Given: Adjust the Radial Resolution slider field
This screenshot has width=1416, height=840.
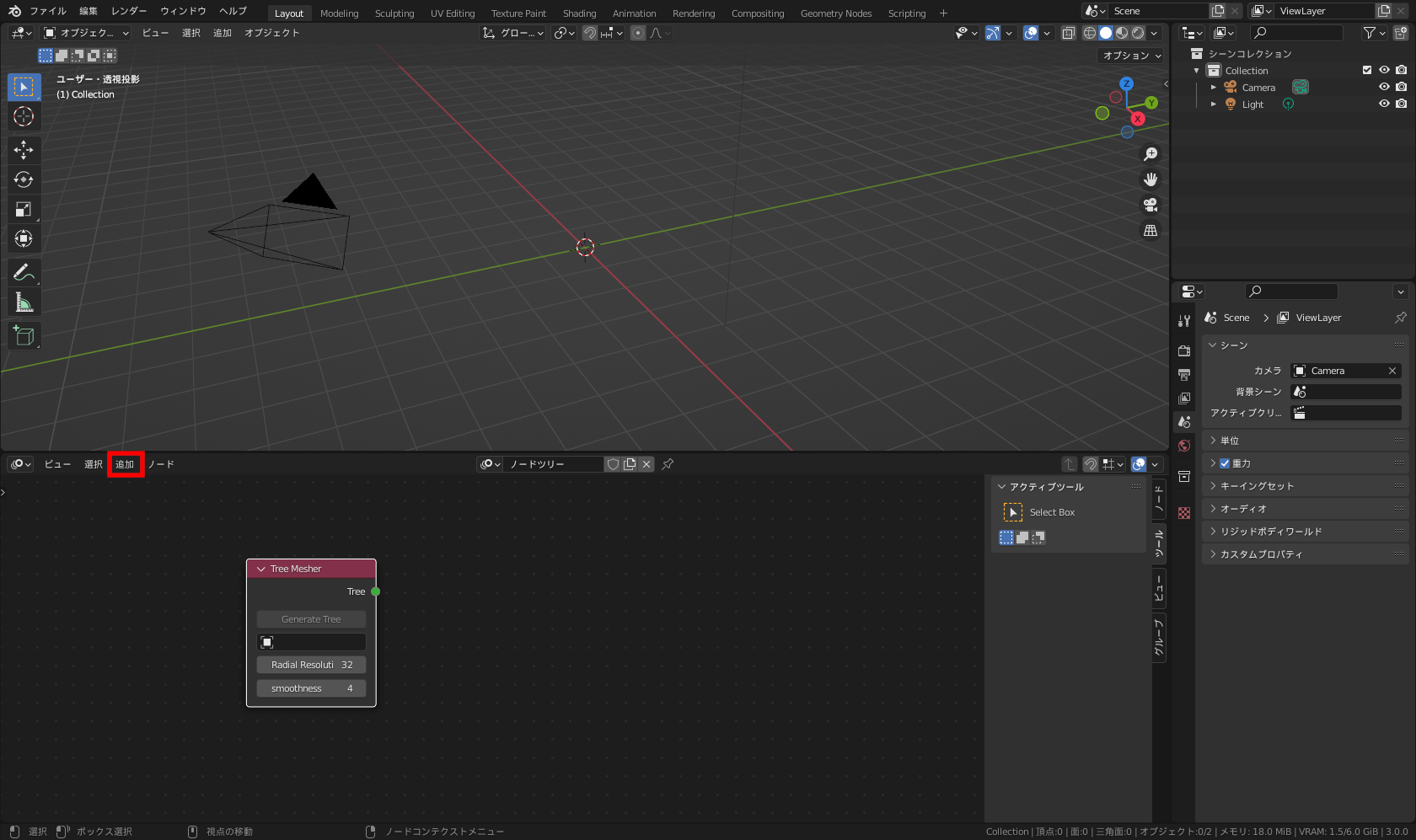Looking at the screenshot, I should [x=311, y=665].
